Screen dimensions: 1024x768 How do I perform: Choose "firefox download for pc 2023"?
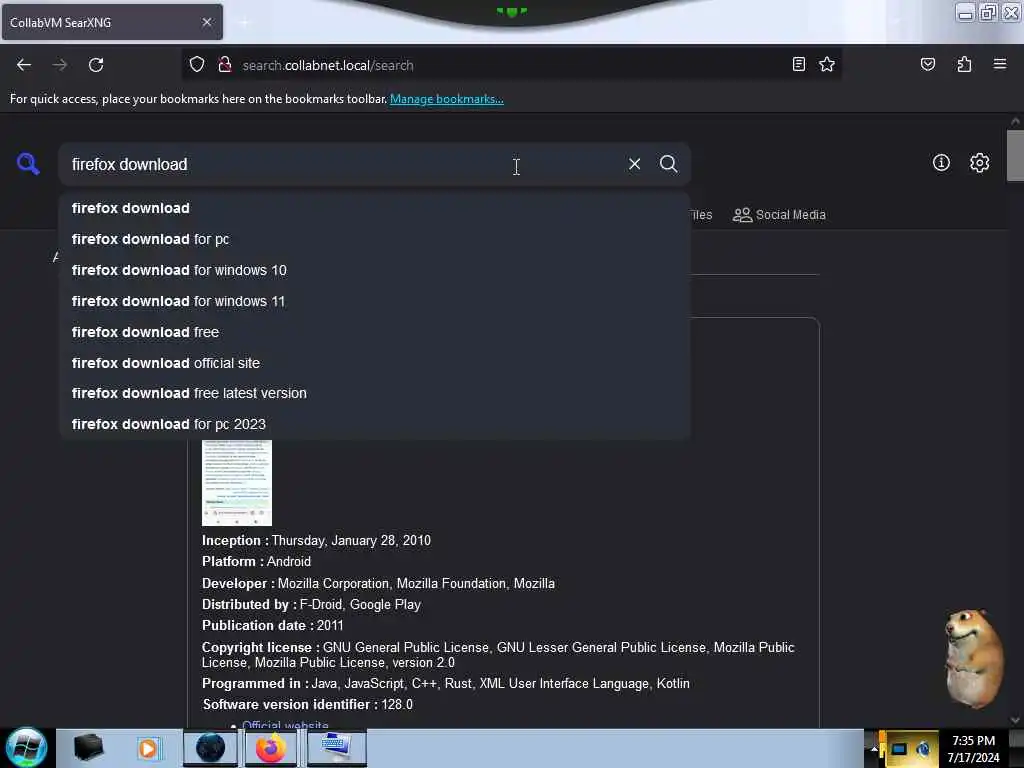tap(375, 424)
